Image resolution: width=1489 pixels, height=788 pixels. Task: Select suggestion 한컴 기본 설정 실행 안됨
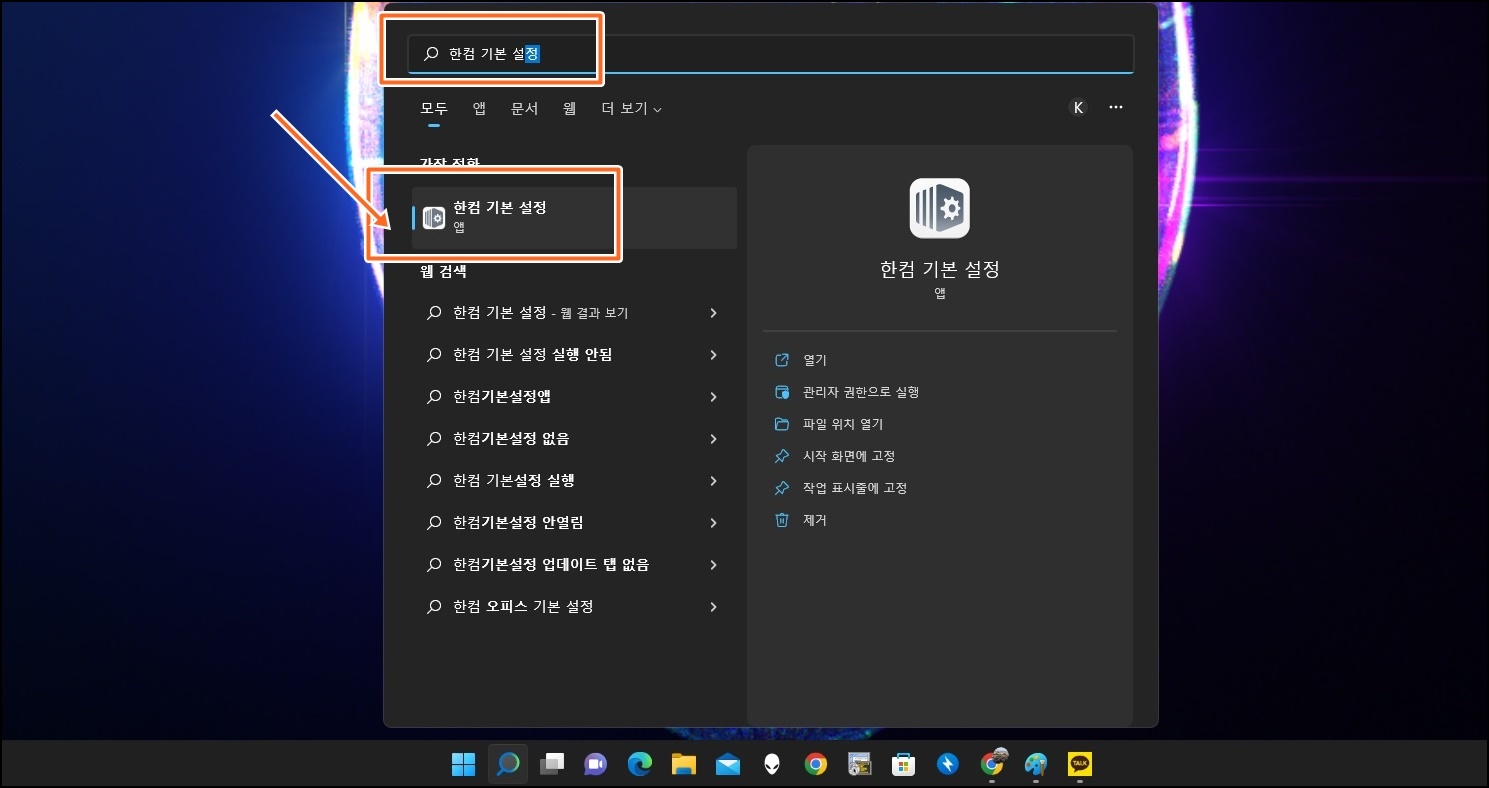574,355
